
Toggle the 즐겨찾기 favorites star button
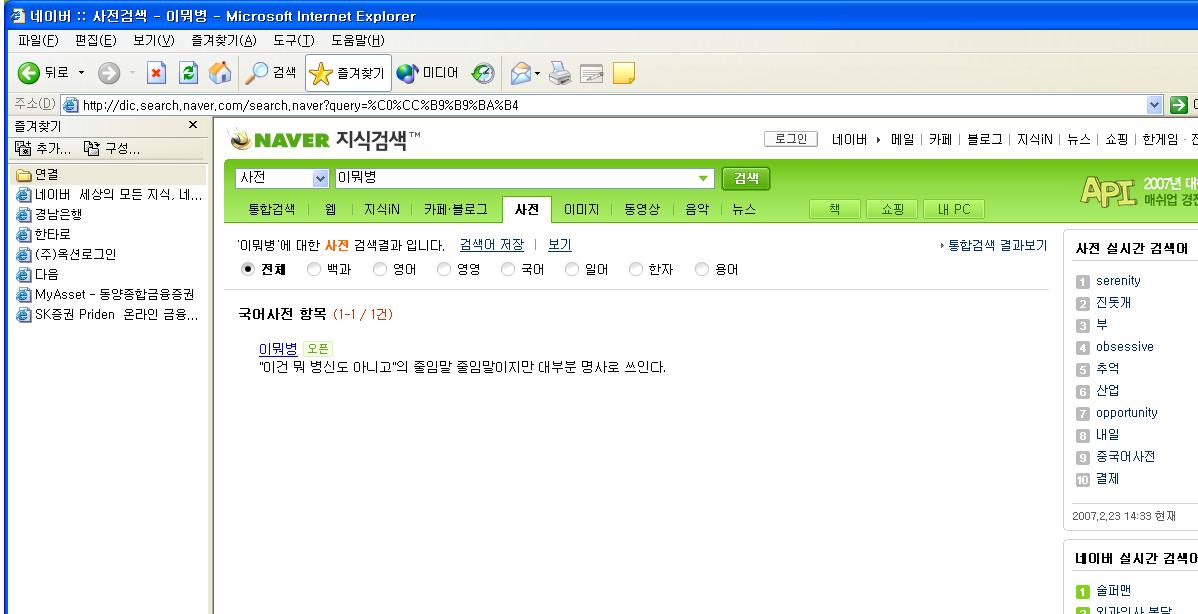(x=348, y=73)
